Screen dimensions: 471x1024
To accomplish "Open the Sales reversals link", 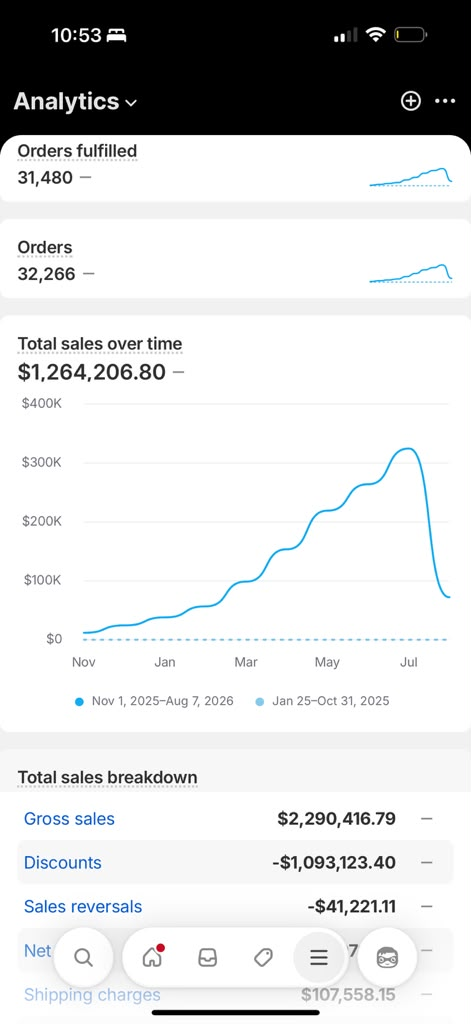I will tap(83, 906).
